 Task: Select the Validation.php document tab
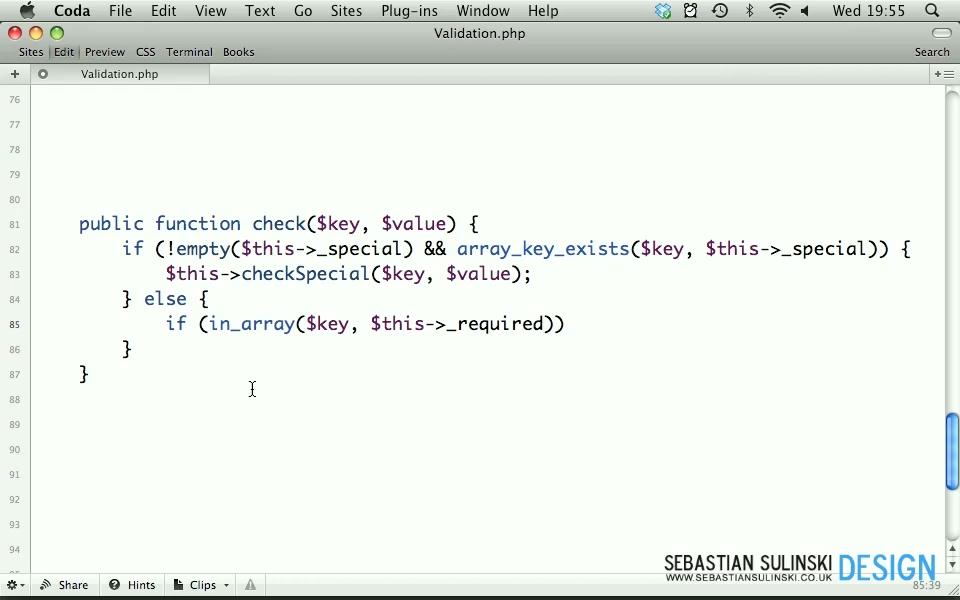pos(119,74)
